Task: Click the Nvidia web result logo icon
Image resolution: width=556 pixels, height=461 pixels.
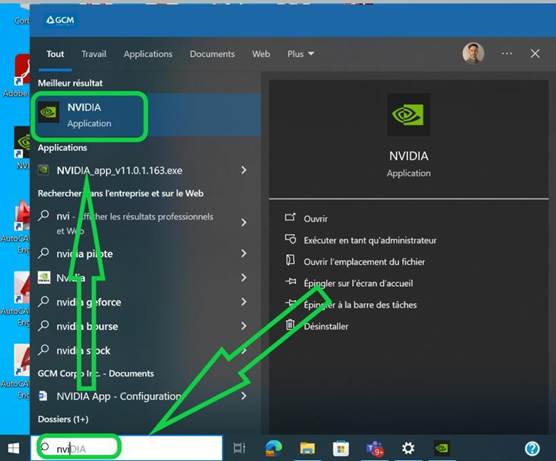Action: point(44,278)
